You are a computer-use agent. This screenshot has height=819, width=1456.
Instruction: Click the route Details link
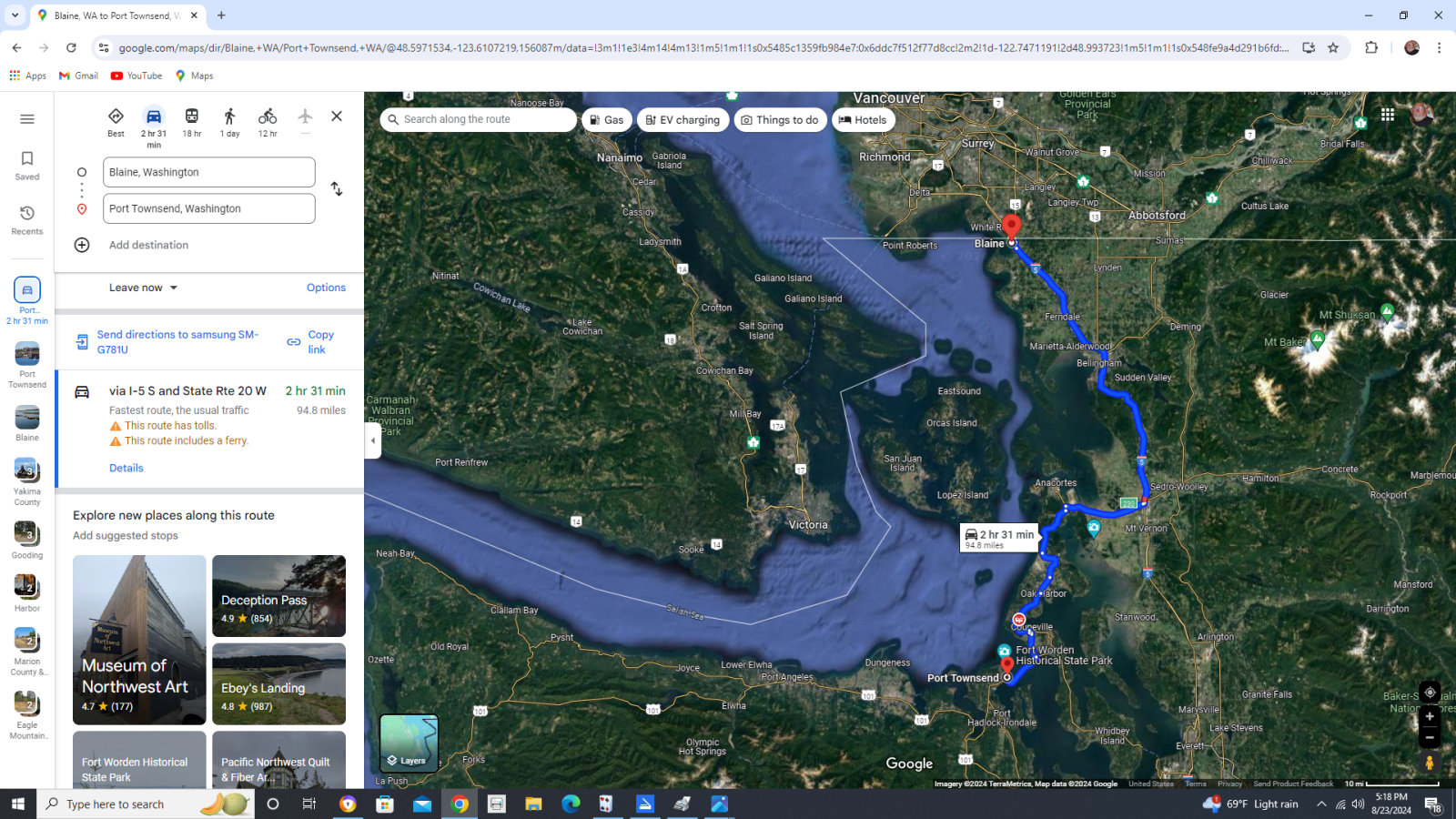point(126,468)
